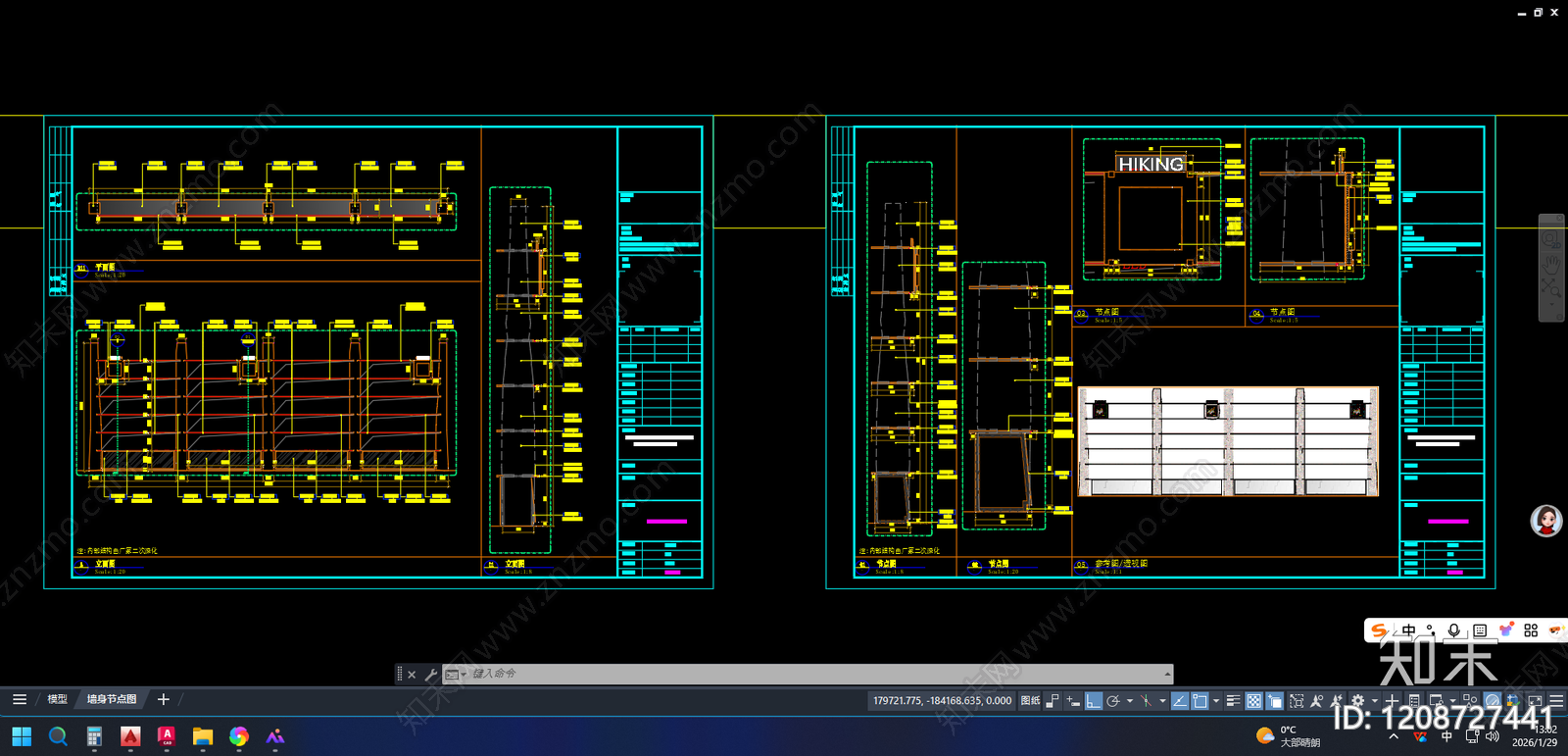This screenshot has width=1568, height=756.
Task: Toggle transparency display icon
Action: pos(1253,700)
